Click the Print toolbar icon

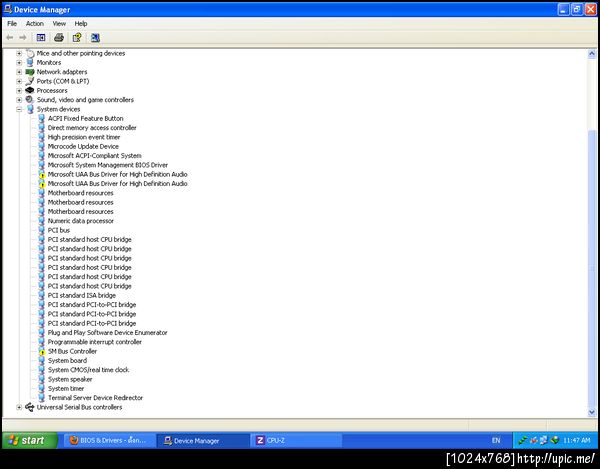(59, 37)
